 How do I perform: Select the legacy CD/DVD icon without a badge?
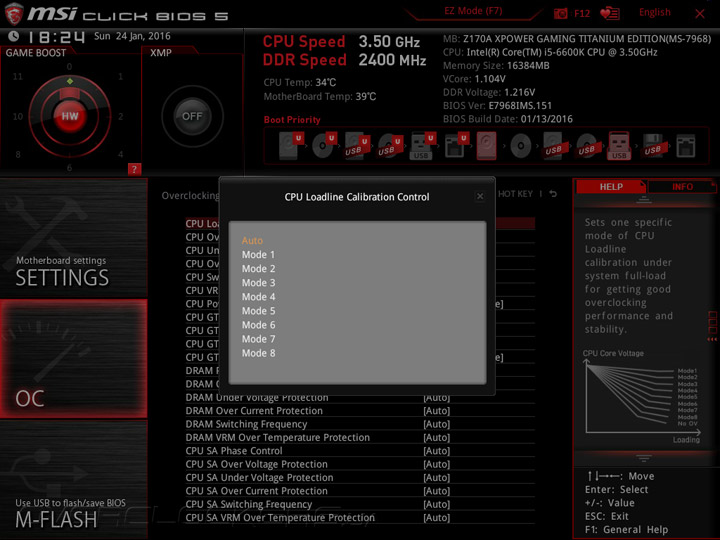point(521,146)
